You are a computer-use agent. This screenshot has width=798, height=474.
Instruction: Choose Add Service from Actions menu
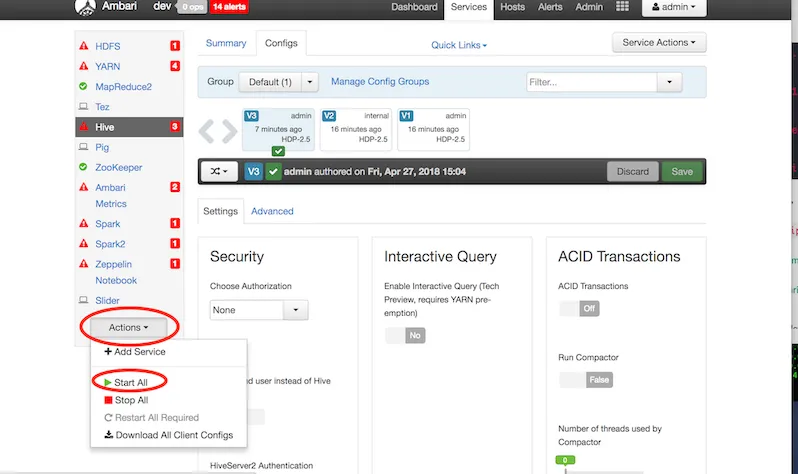coord(135,352)
